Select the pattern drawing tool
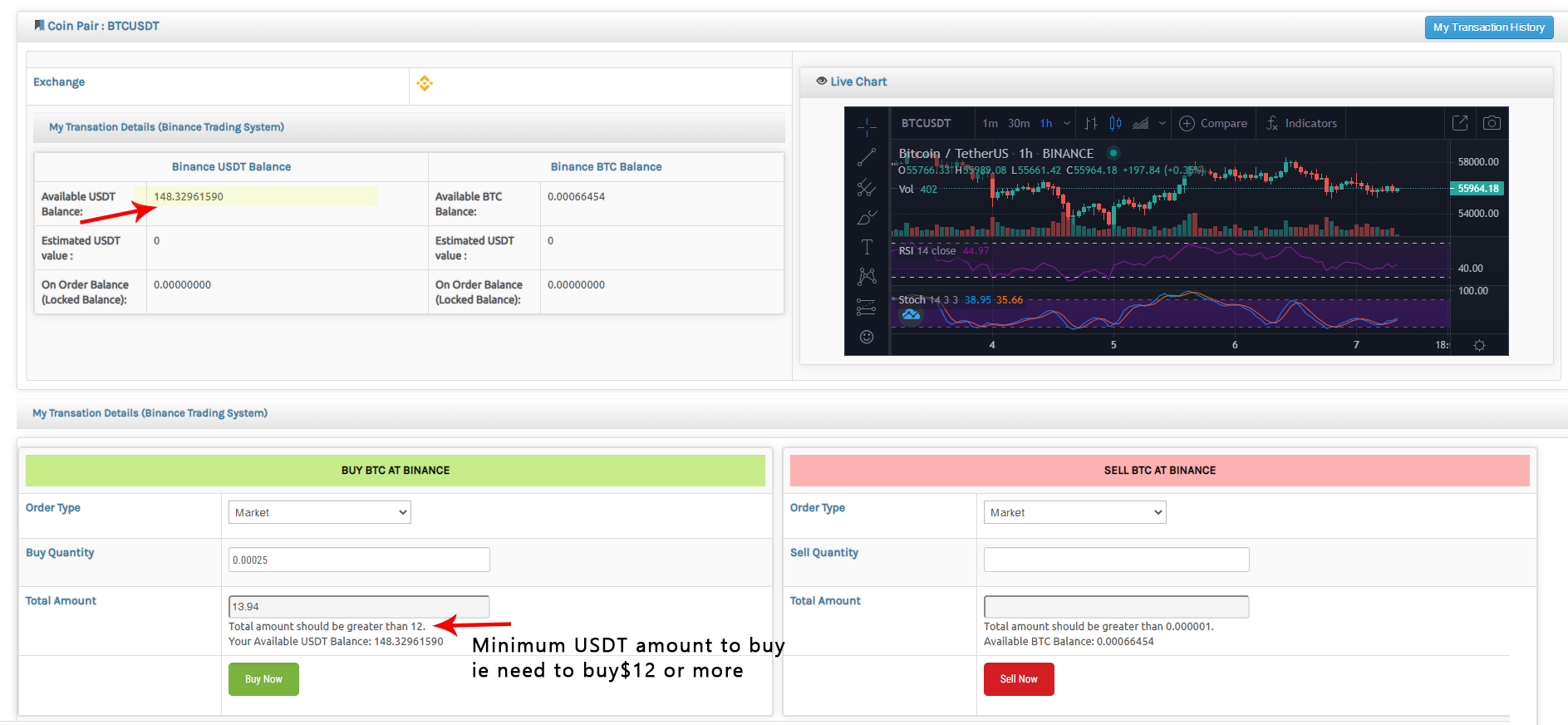Screen dimensions: 1568x725 867,276
